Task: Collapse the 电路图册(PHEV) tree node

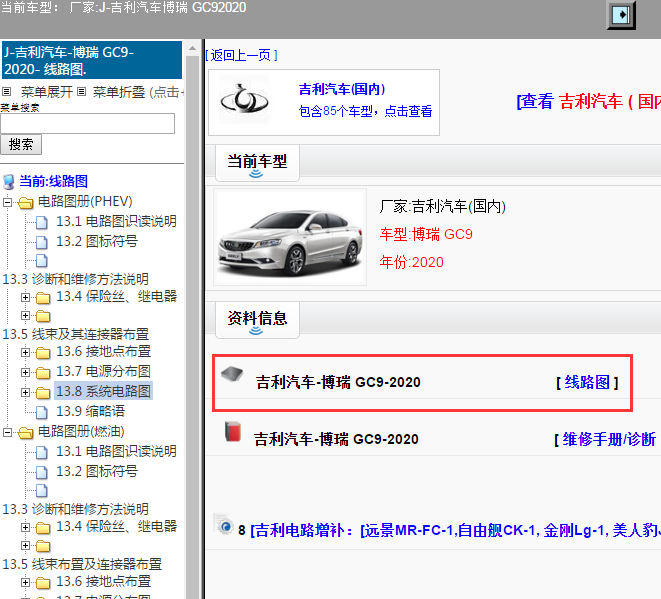Action: (7, 202)
